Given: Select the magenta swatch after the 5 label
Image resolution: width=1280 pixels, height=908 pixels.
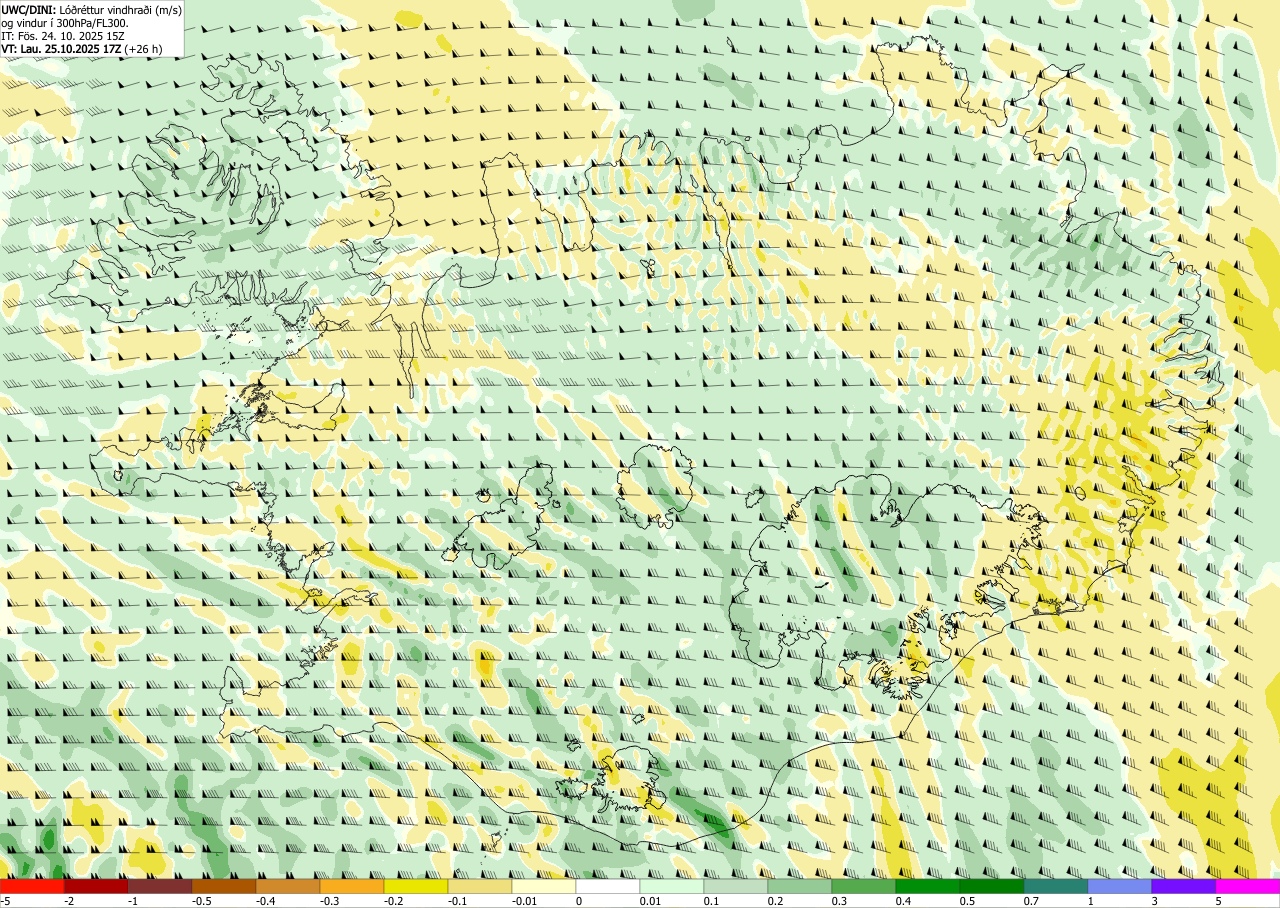Looking at the screenshot, I should (x=1248, y=886).
